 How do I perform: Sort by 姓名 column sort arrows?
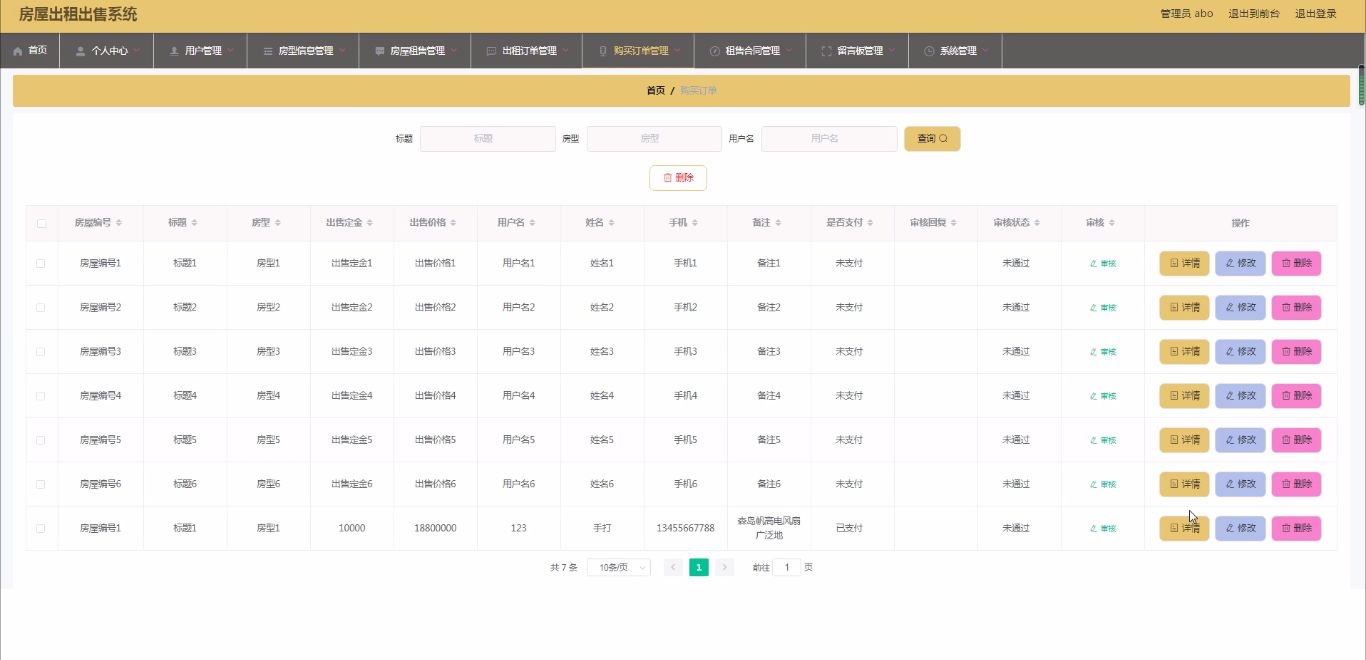coord(613,223)
